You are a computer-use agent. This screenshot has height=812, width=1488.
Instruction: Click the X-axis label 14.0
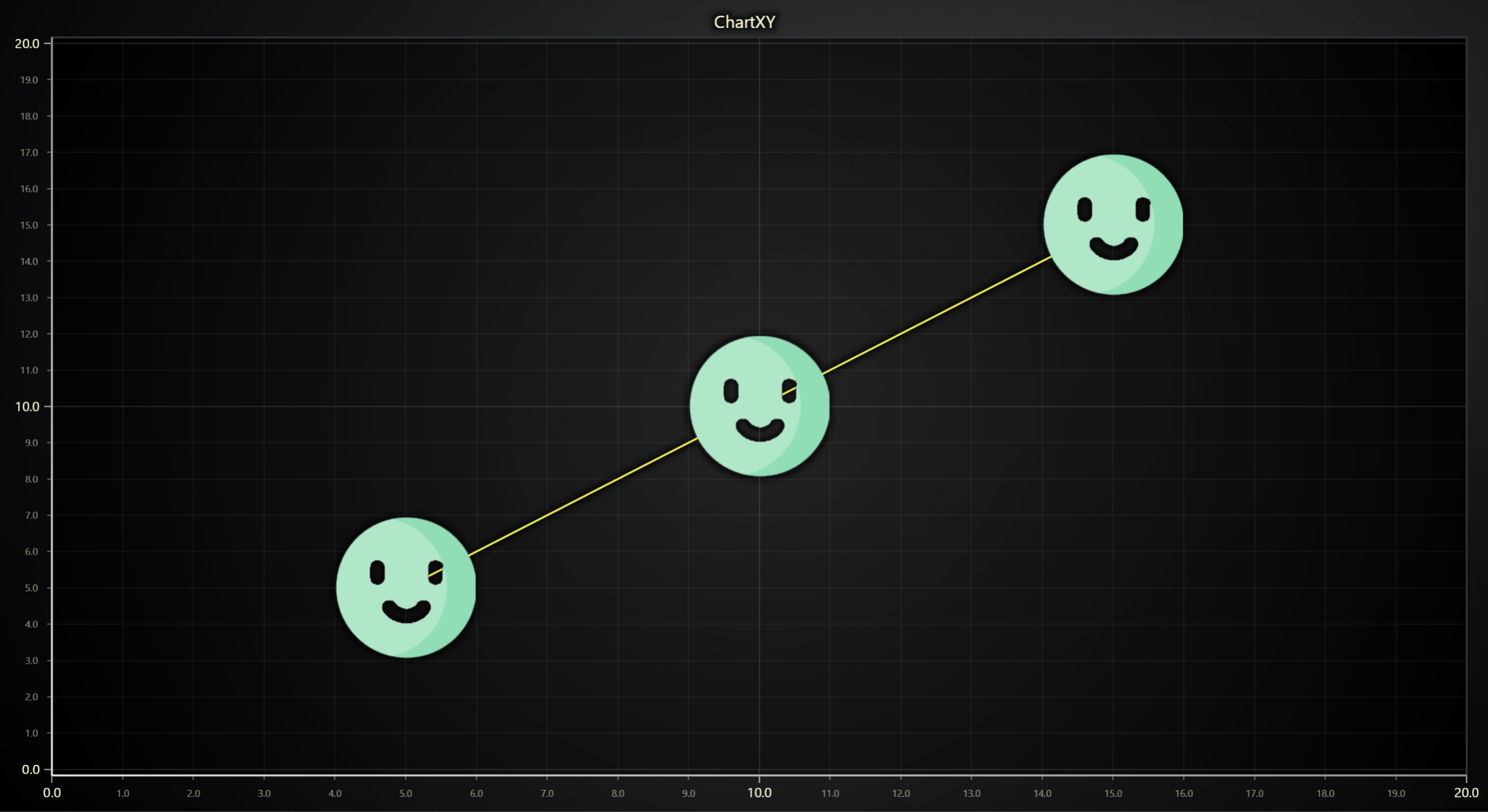pyautogui.click(x=1042, y=793)
